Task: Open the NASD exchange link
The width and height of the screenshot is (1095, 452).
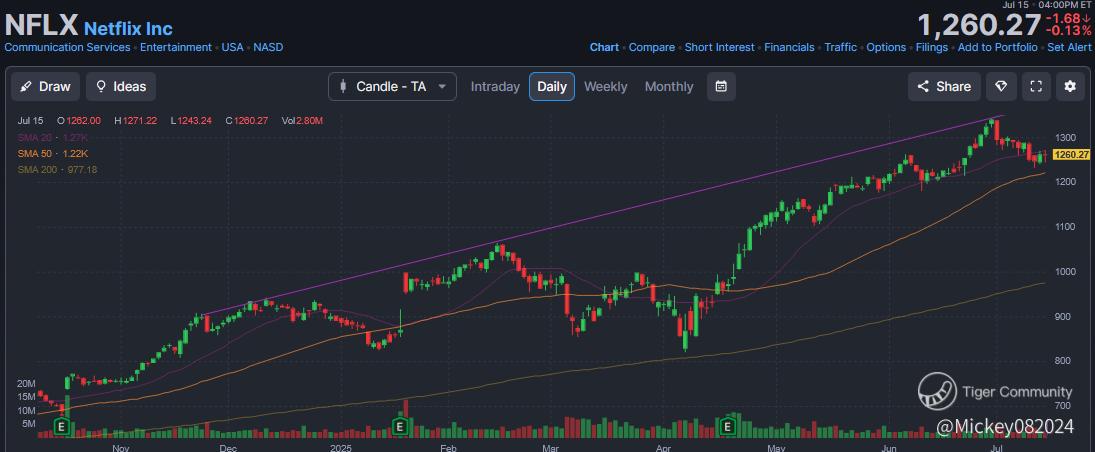Action: pos(268,48)
